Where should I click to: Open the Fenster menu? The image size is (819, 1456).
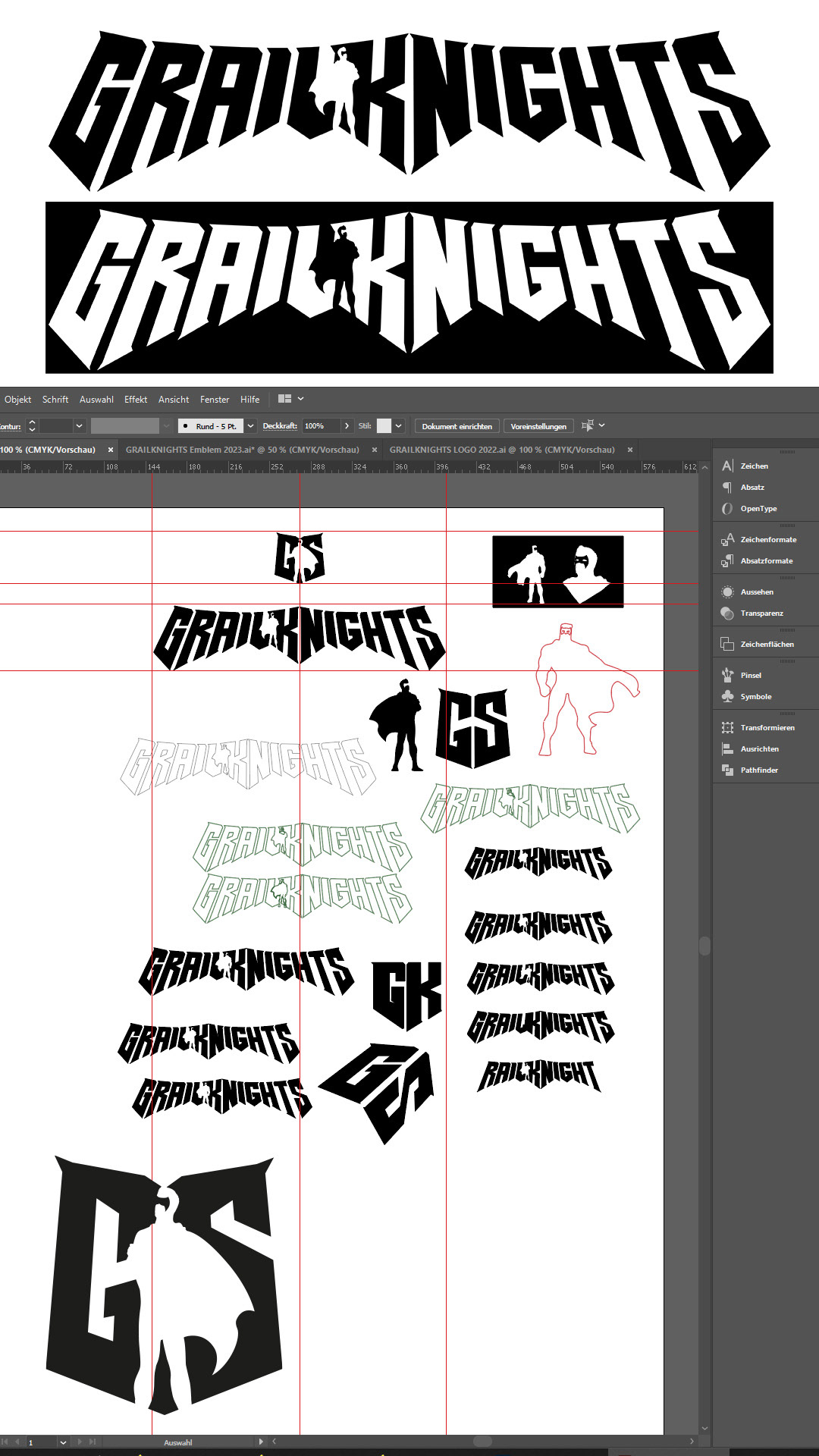pyautogui.click(x=215, y=400)
